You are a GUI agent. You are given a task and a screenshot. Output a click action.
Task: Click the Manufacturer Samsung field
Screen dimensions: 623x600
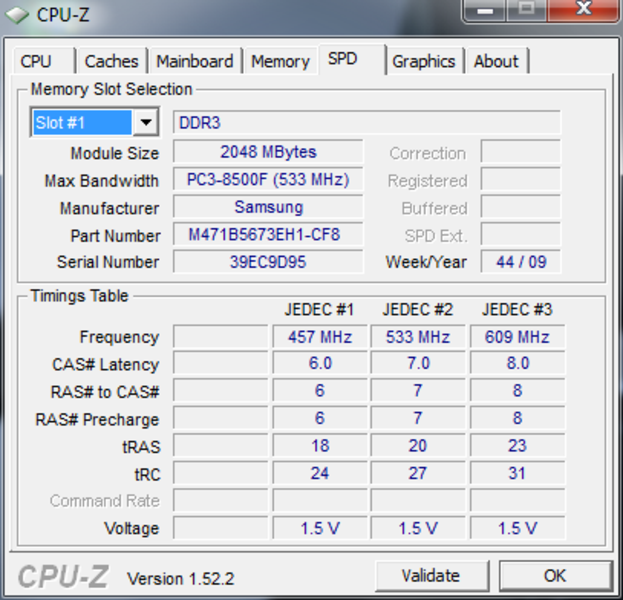[x=267, y=208]
